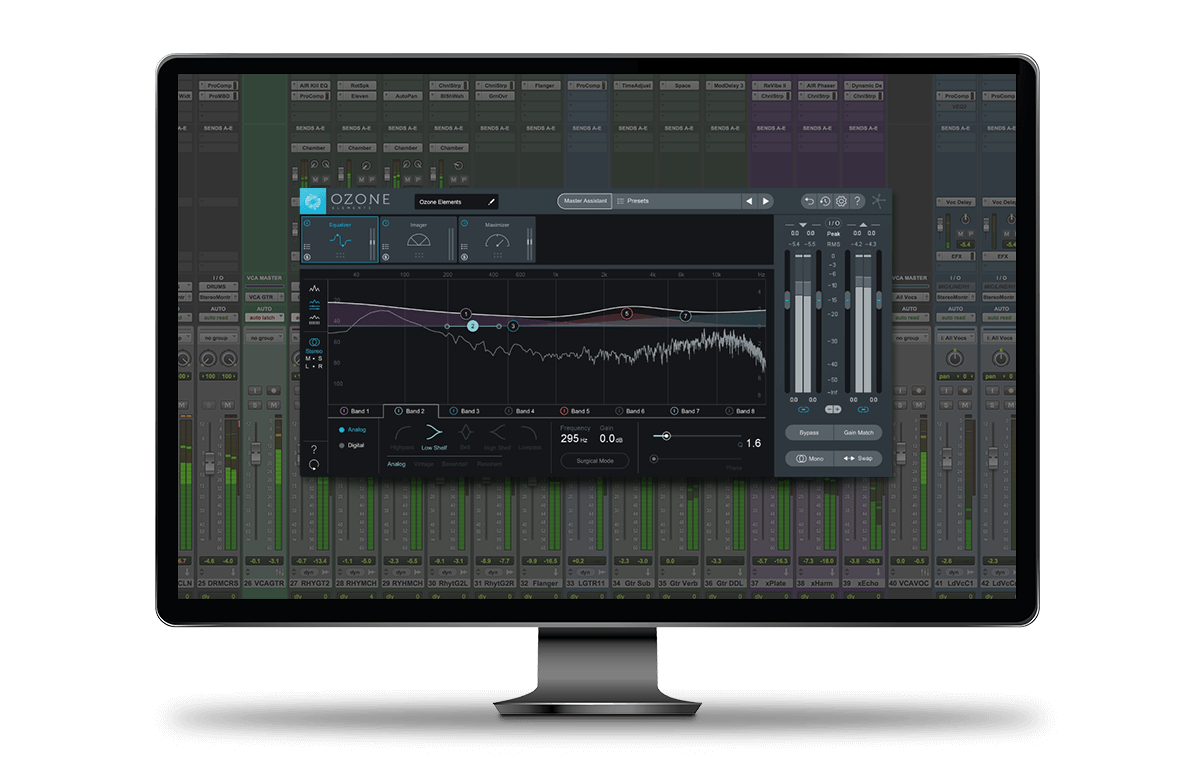The width and height of the screenshot is (1196, 759).
Task: Solo the Equalizer module
Action: point(307,257)
